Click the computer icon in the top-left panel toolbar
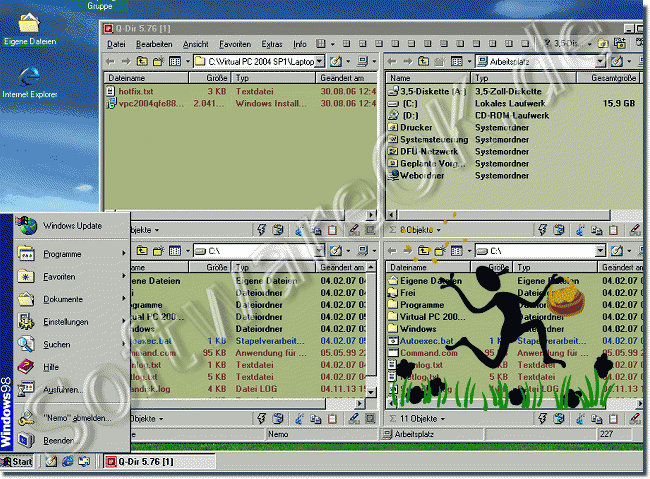 click(363, 62)
